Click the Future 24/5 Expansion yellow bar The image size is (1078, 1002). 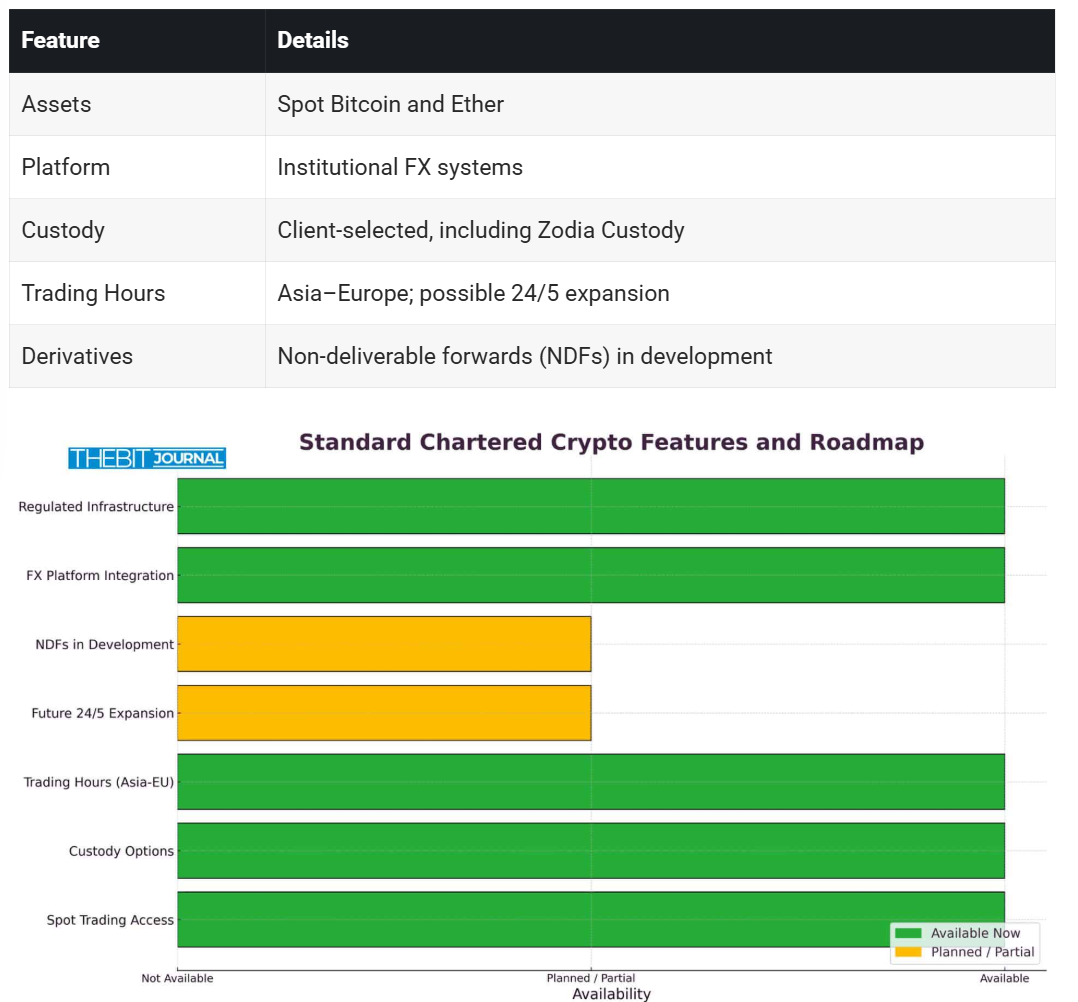pyautogui.click(x=384, y=712)
